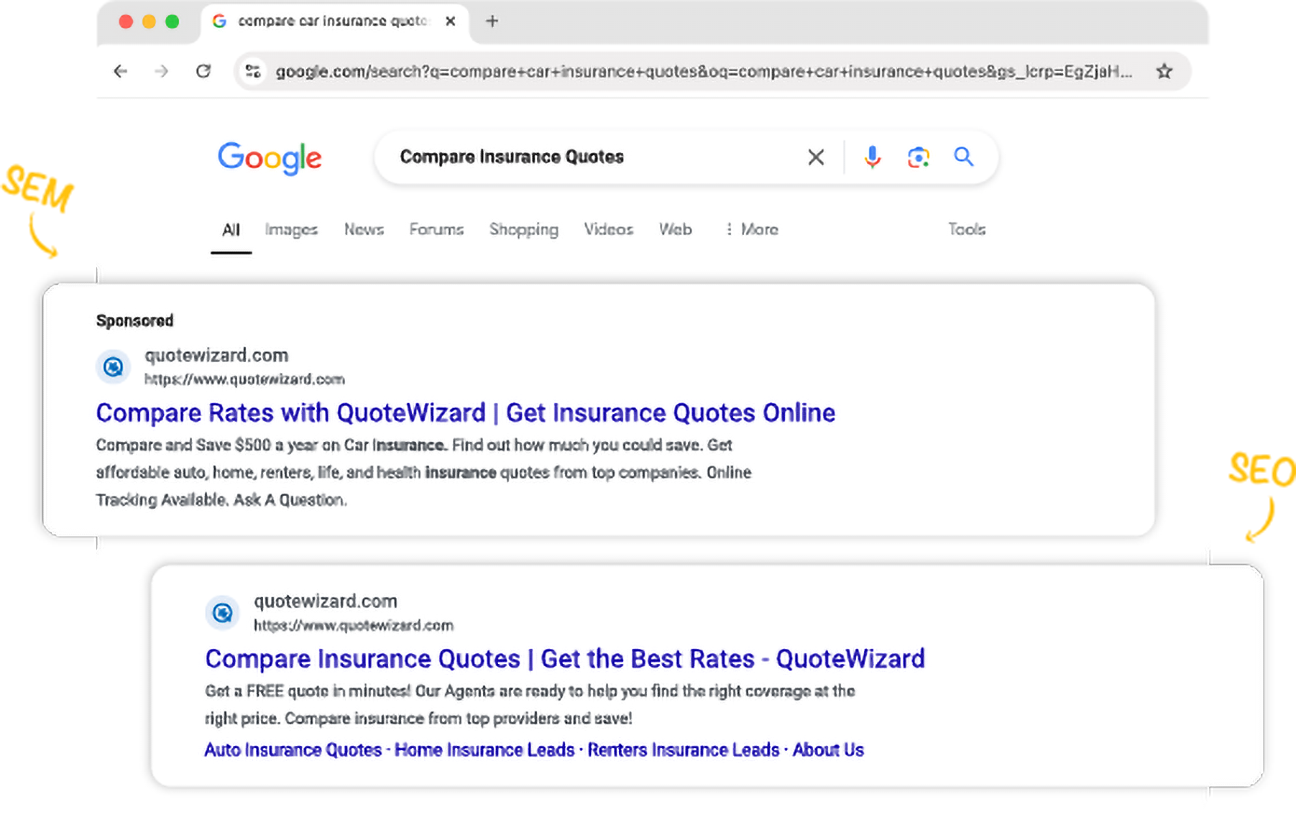The image size is (1296, 817).
Task: Switch to the News tab
Action: (364, 230)
